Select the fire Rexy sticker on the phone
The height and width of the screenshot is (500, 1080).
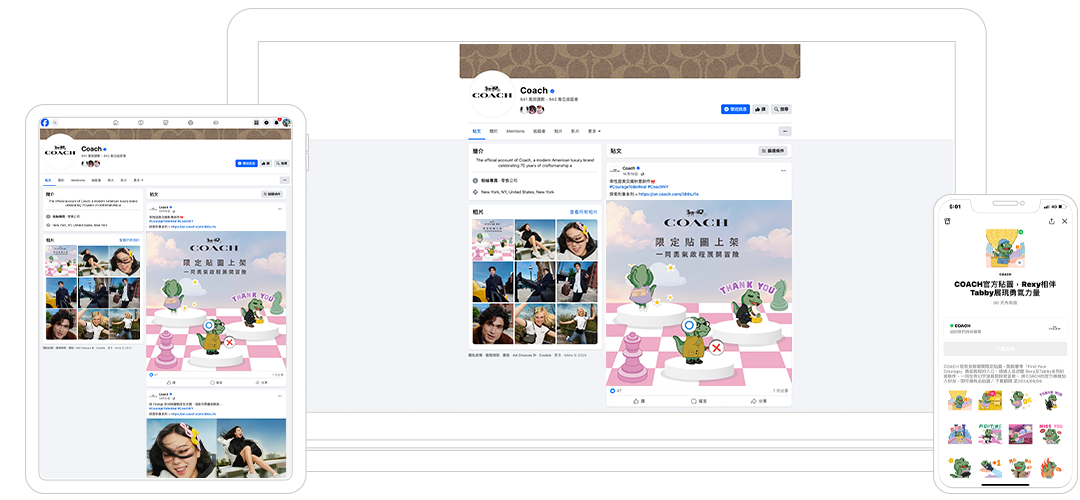pyautogui.click(x=1051, y=467)
